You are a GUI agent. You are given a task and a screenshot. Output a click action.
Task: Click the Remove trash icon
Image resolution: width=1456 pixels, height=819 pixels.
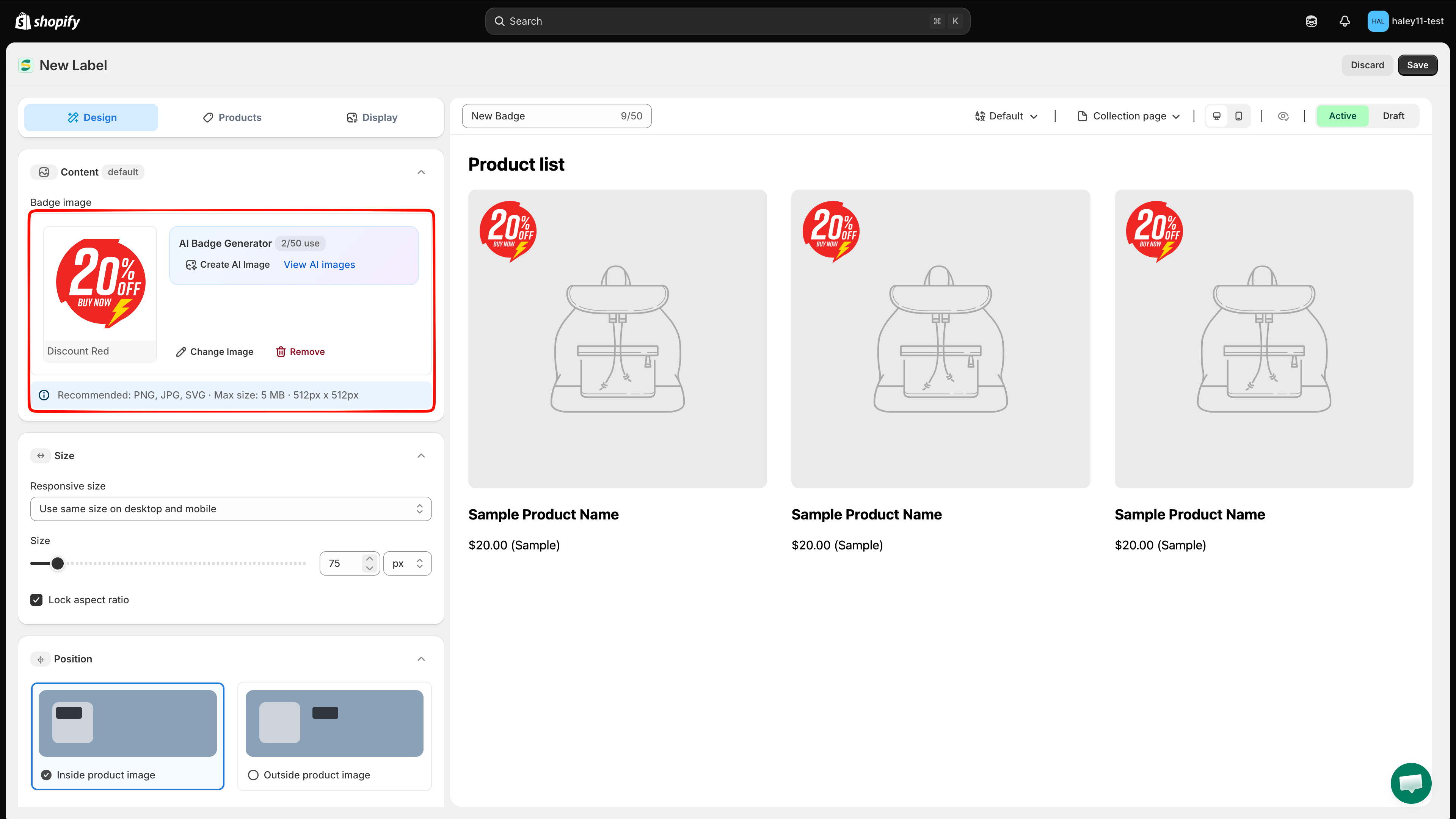(x=280, y=351)
